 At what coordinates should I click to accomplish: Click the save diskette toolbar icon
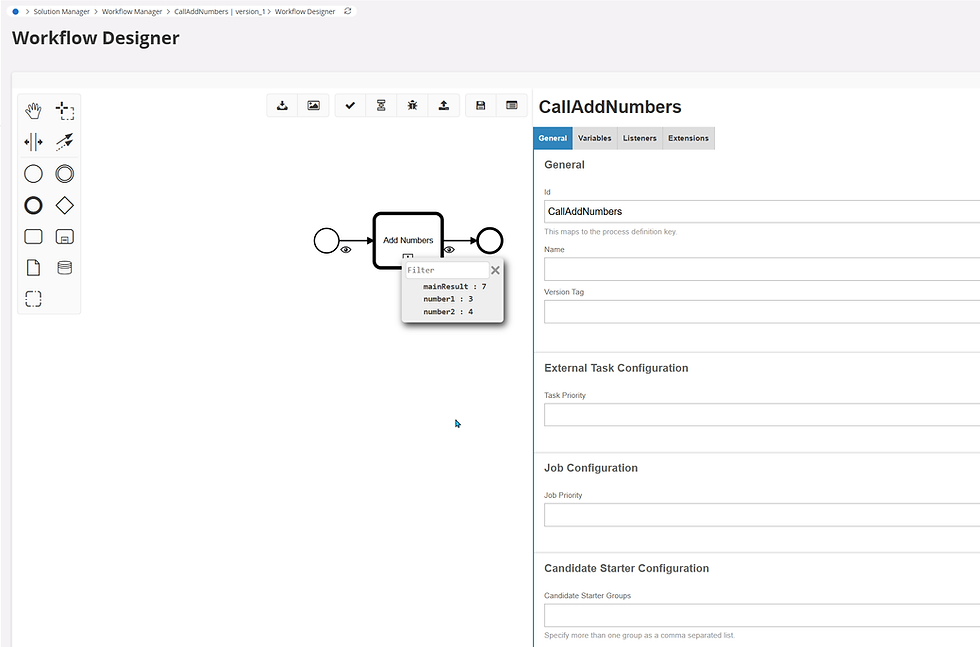(481, 106)
